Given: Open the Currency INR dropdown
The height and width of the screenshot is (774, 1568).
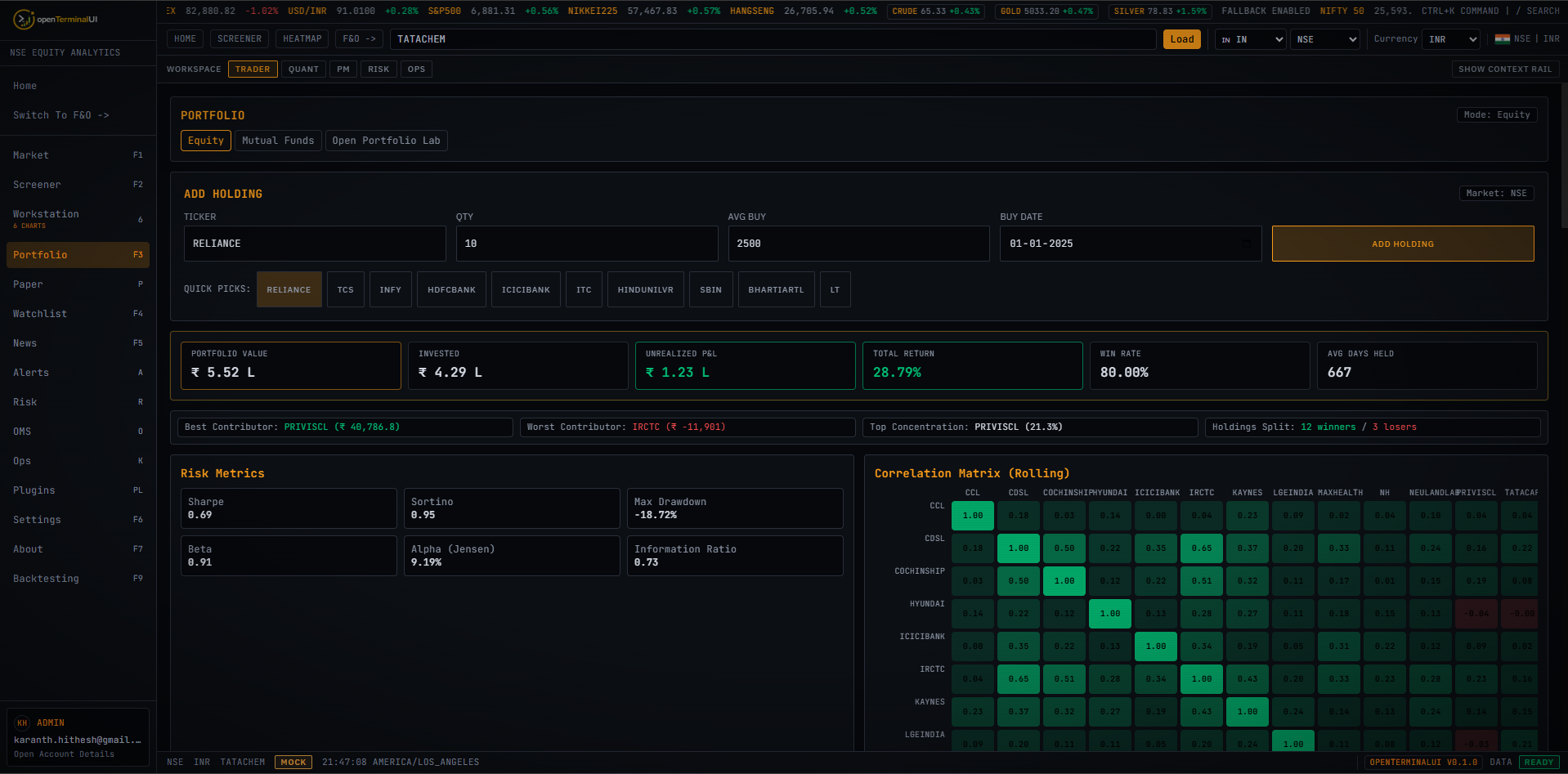Looking at the screenshot, I should [x=1452, y=39].
